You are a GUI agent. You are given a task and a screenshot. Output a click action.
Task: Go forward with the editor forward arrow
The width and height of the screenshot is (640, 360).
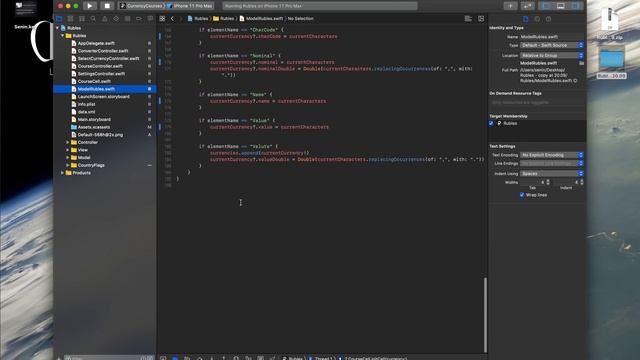pyautogui.click(x=180, y=18)
